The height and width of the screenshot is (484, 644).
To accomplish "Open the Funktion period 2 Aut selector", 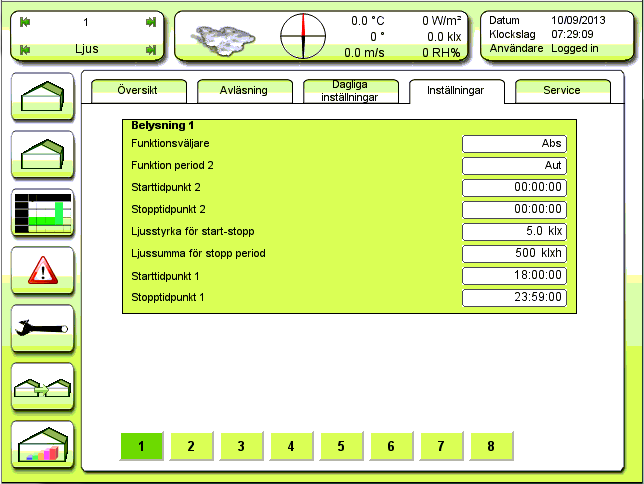I will tap(514, 166).
